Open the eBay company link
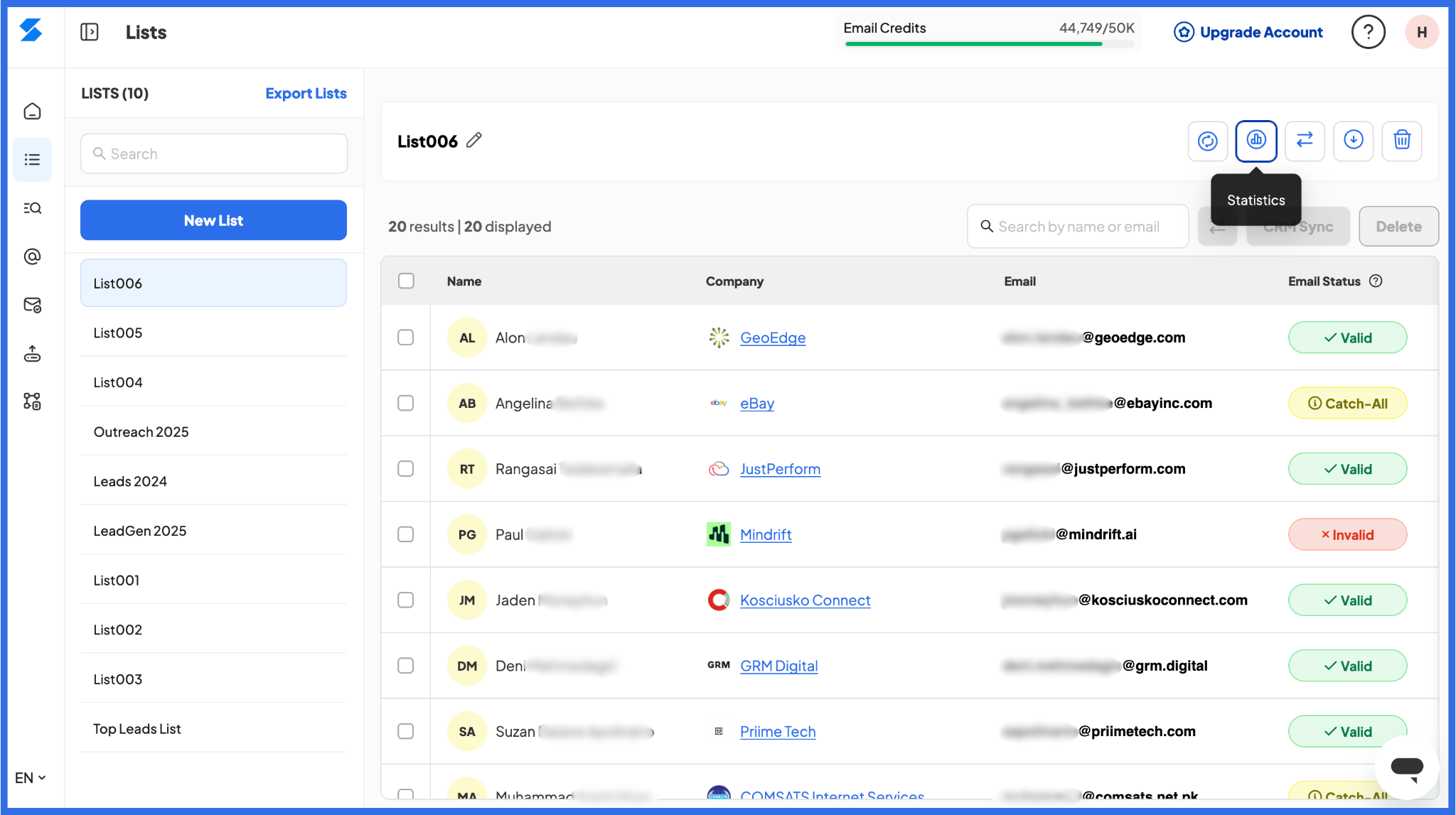 coord(757,403)
